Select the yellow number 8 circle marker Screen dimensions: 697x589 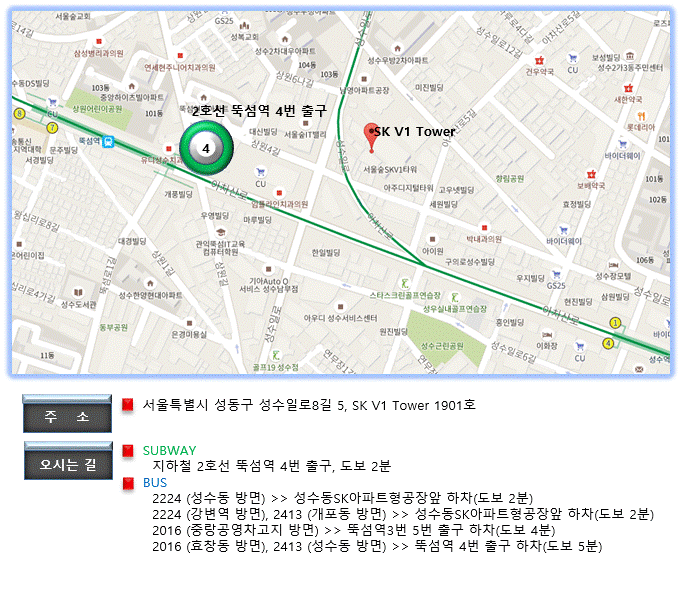pyautogui.click(x=19, y=113)
